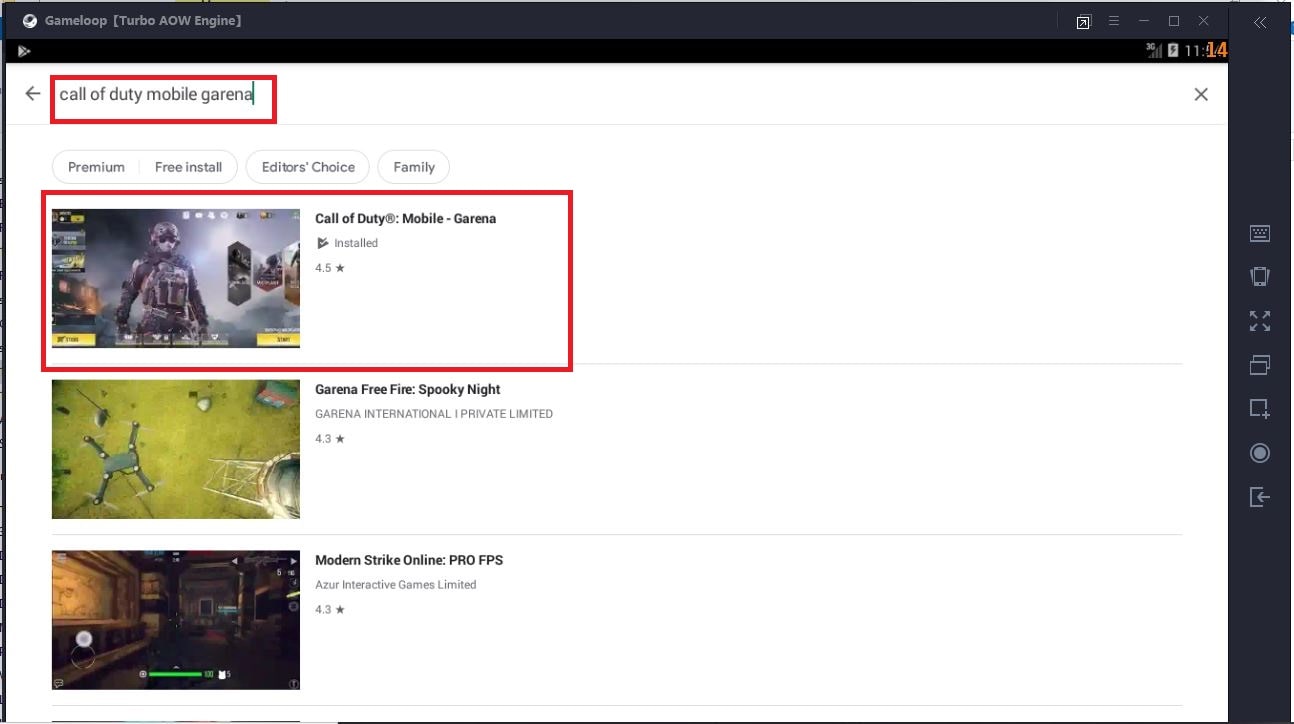
Task: Click the 4.3 rating under Modern Strike Online
Action: [x=330, y=610]
